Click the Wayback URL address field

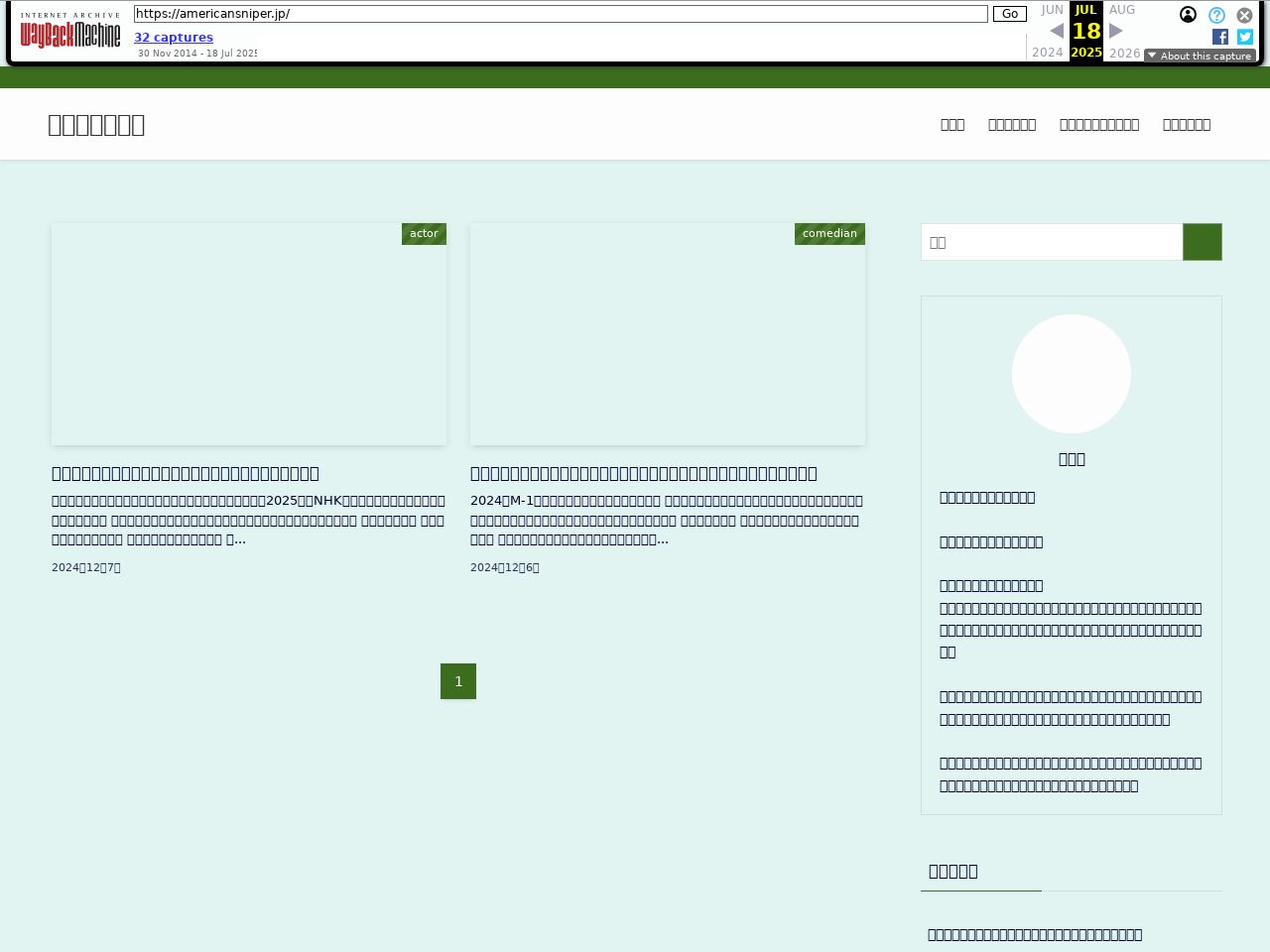(561, 14)
